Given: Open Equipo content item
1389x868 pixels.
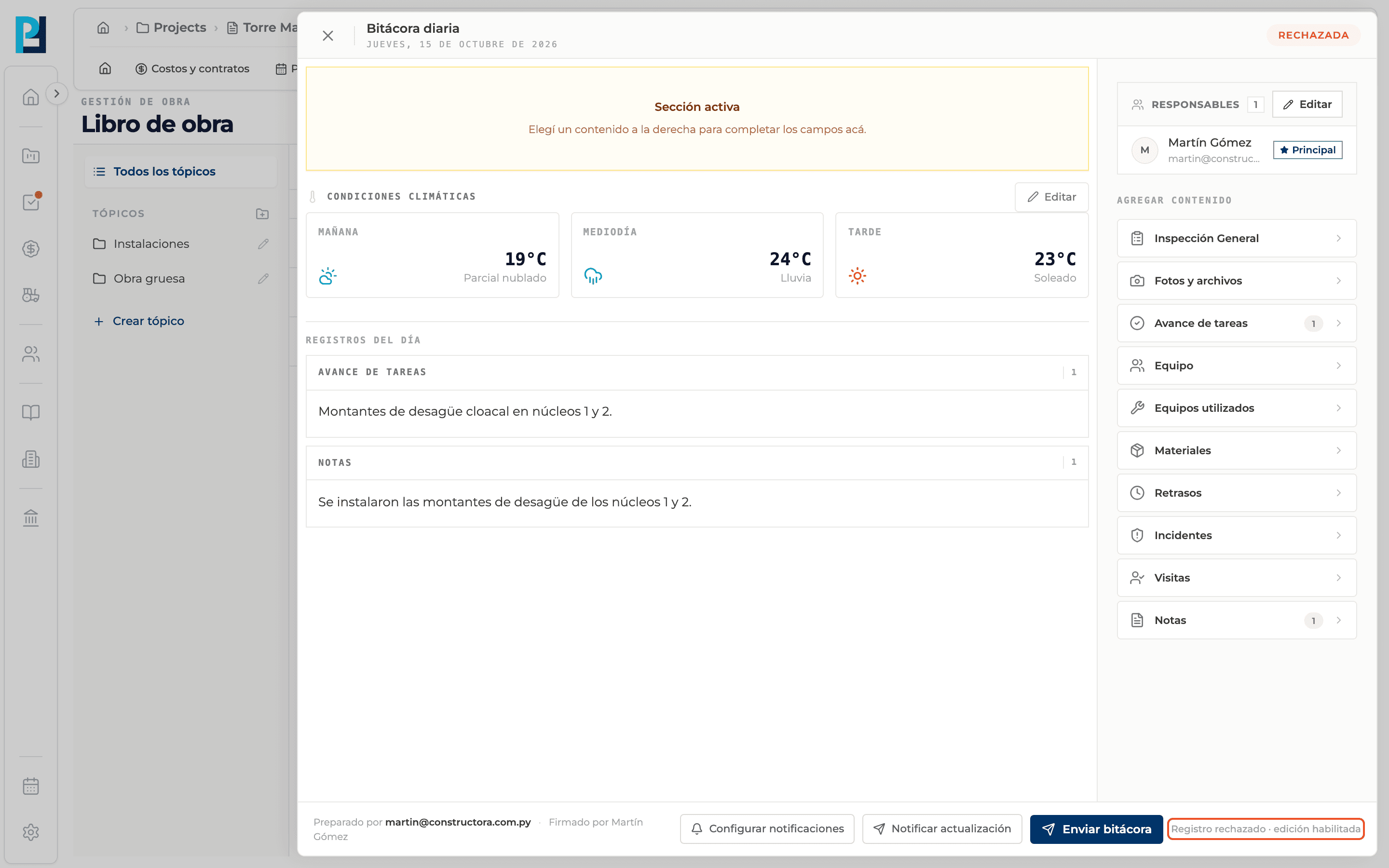Looking at the screenshot, I should click(1236, 366).
